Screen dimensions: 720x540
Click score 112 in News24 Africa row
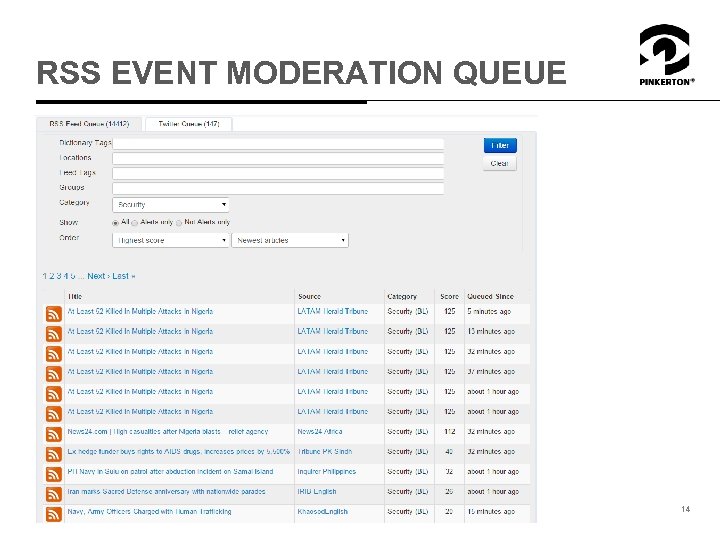[450, 432]
